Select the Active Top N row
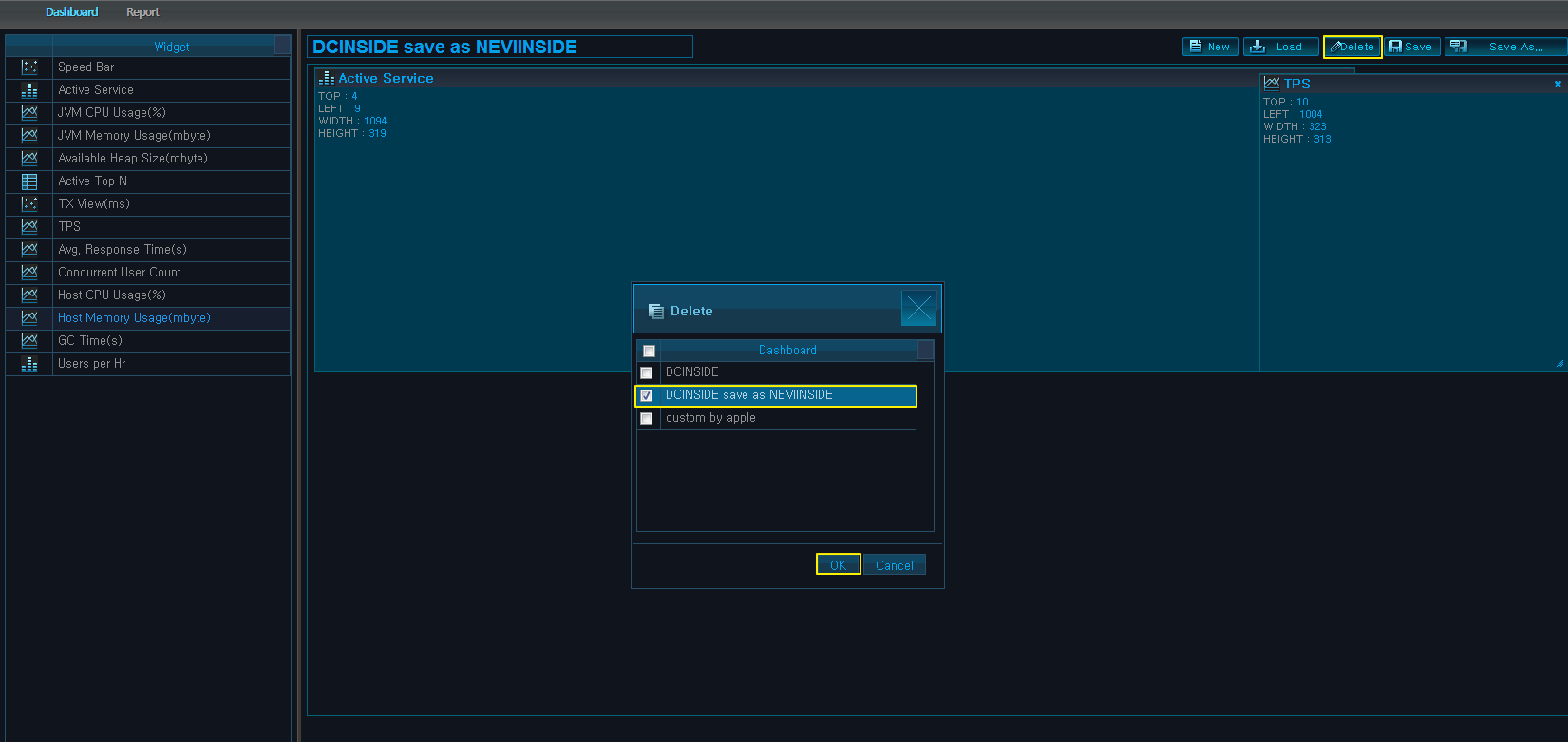Viewport: 1568px width, 742px height. [148, 181]
